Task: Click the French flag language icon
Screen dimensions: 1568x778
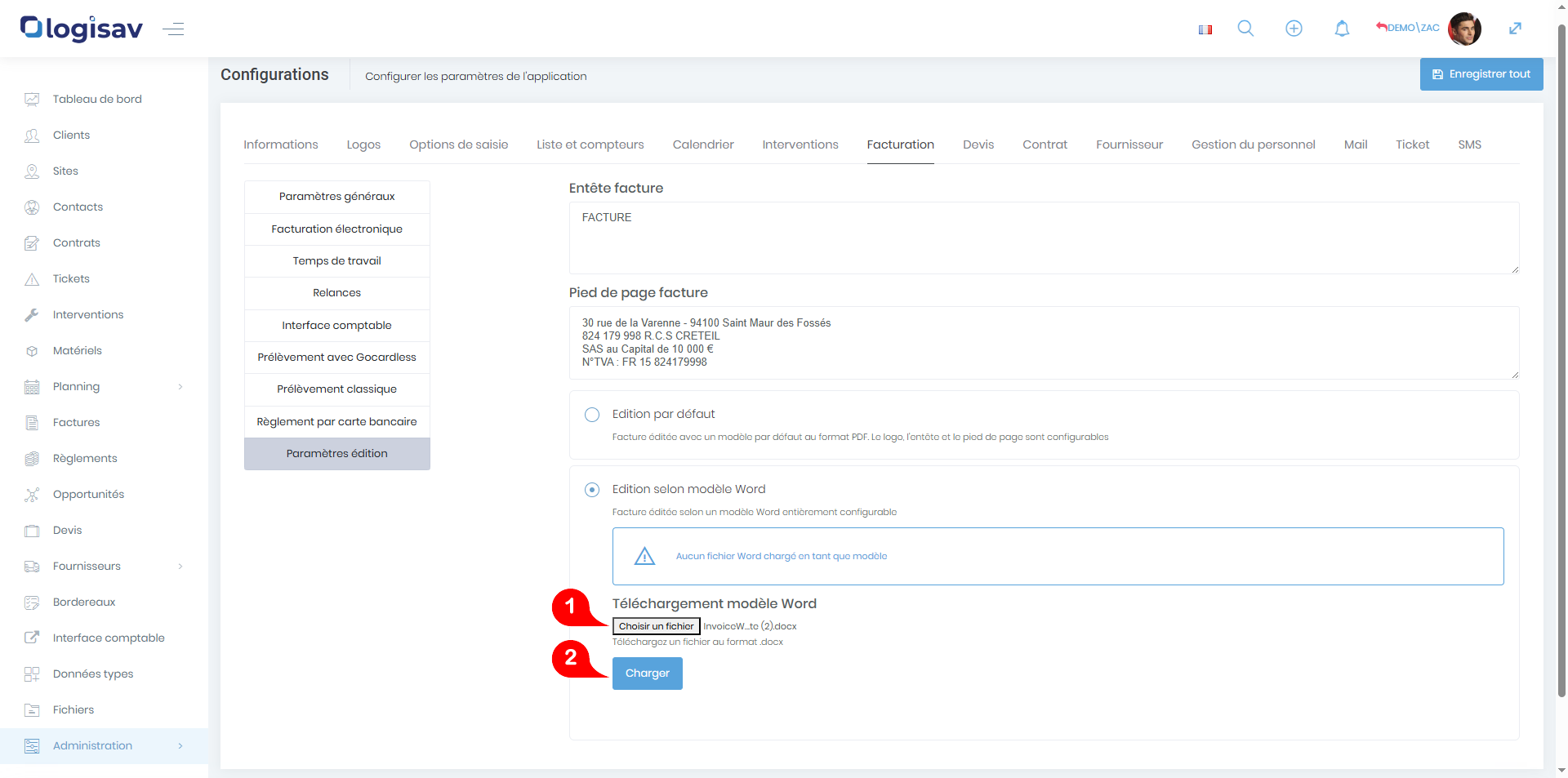Action: pyautogui.click(x=1205, y=29)
